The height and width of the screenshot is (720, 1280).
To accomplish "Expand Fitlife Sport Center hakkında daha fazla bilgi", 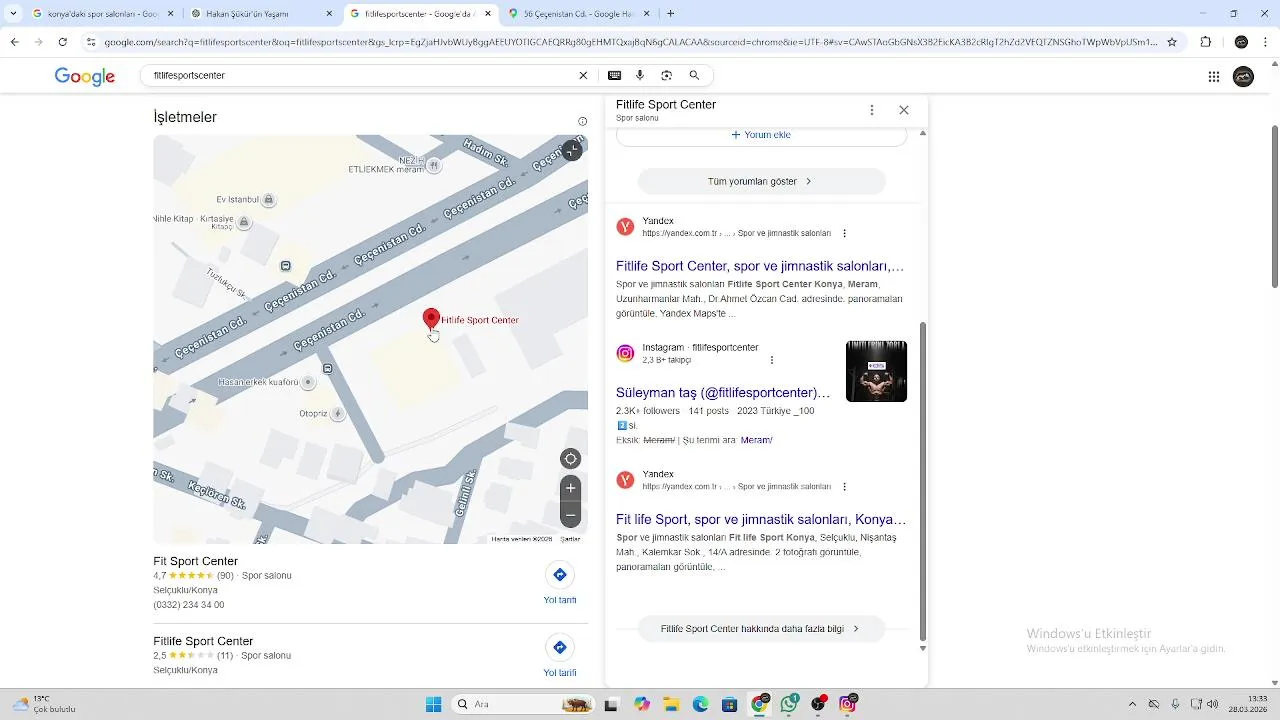I will pyautogui.click(x=761, y=629).
